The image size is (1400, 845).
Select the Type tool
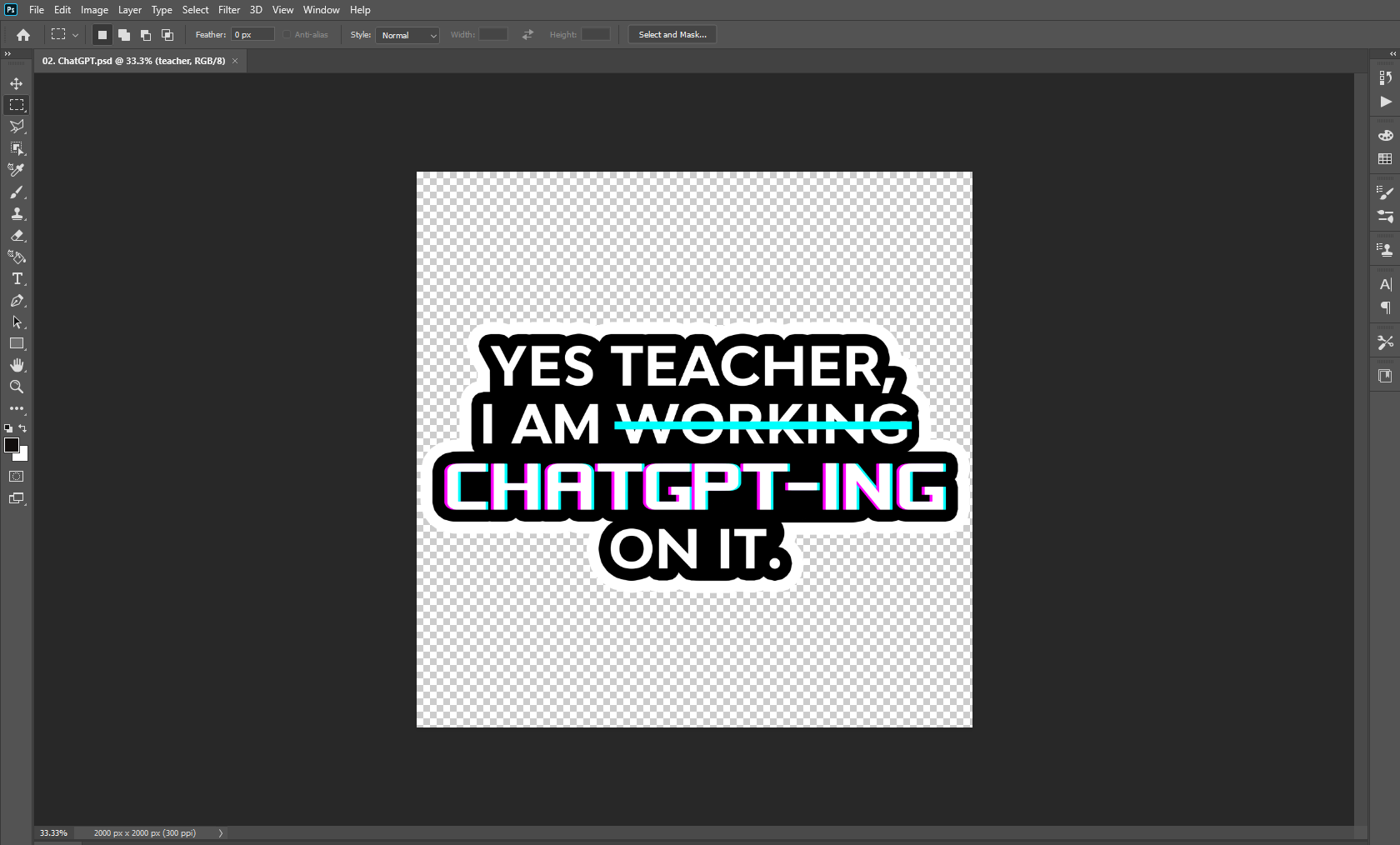(17, 279)
